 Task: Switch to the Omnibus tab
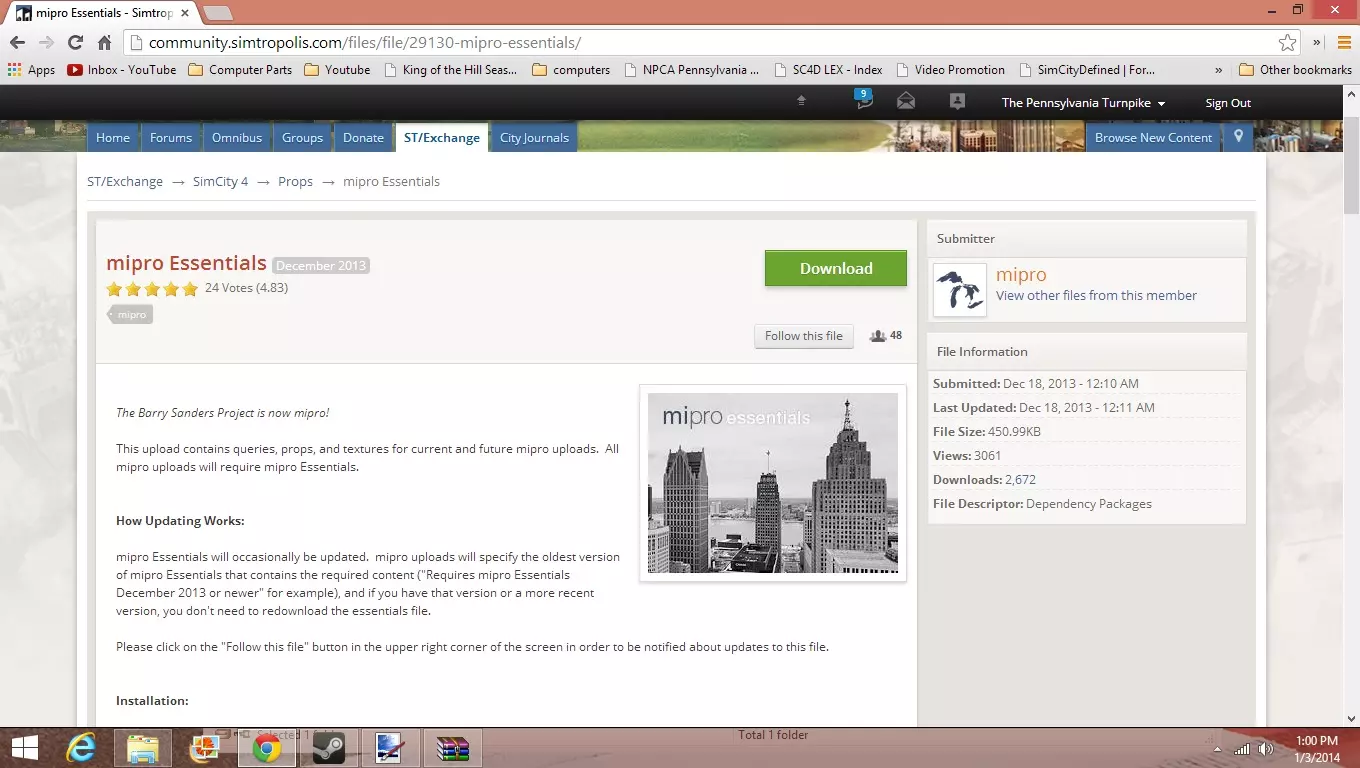[x=237, y=138]
